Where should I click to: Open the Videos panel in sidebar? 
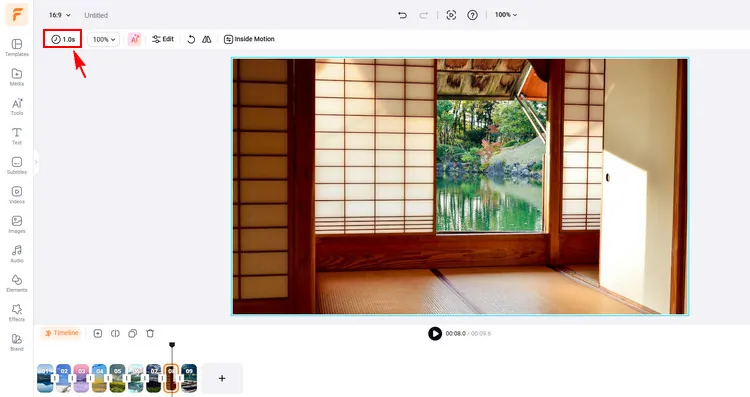coord(17,195)
